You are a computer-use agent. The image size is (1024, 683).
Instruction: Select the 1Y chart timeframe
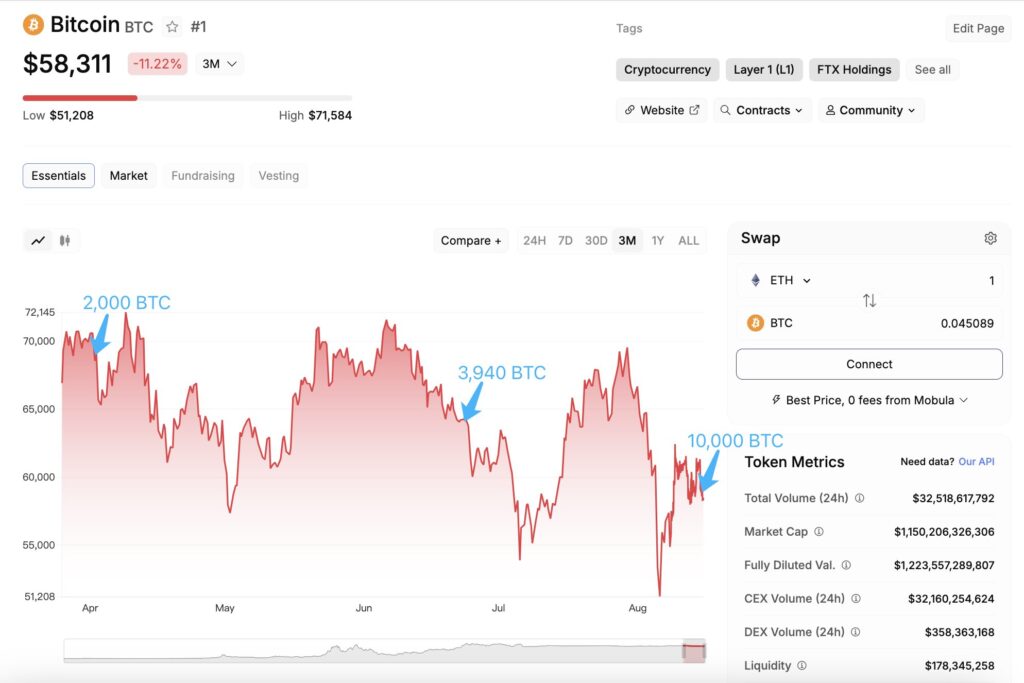tap(658, 240)
